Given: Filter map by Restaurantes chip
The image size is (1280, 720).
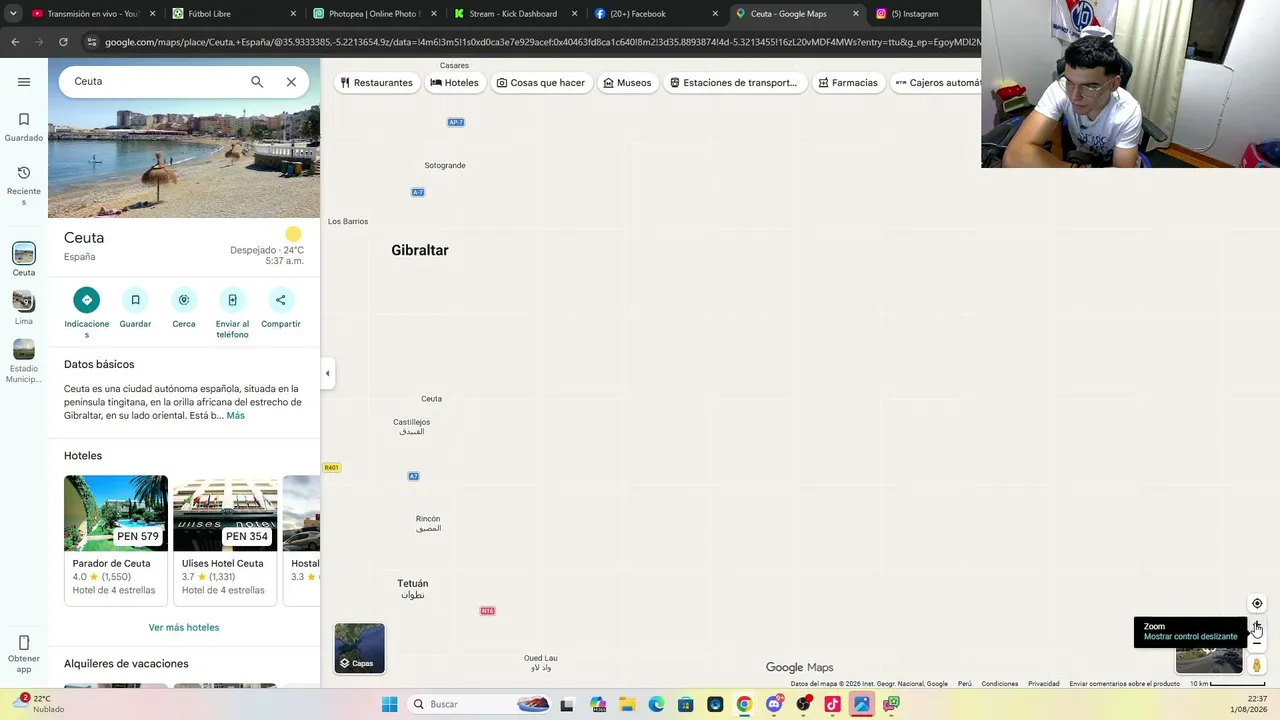Looking at the screenshot, I should [x=376, y=83].
